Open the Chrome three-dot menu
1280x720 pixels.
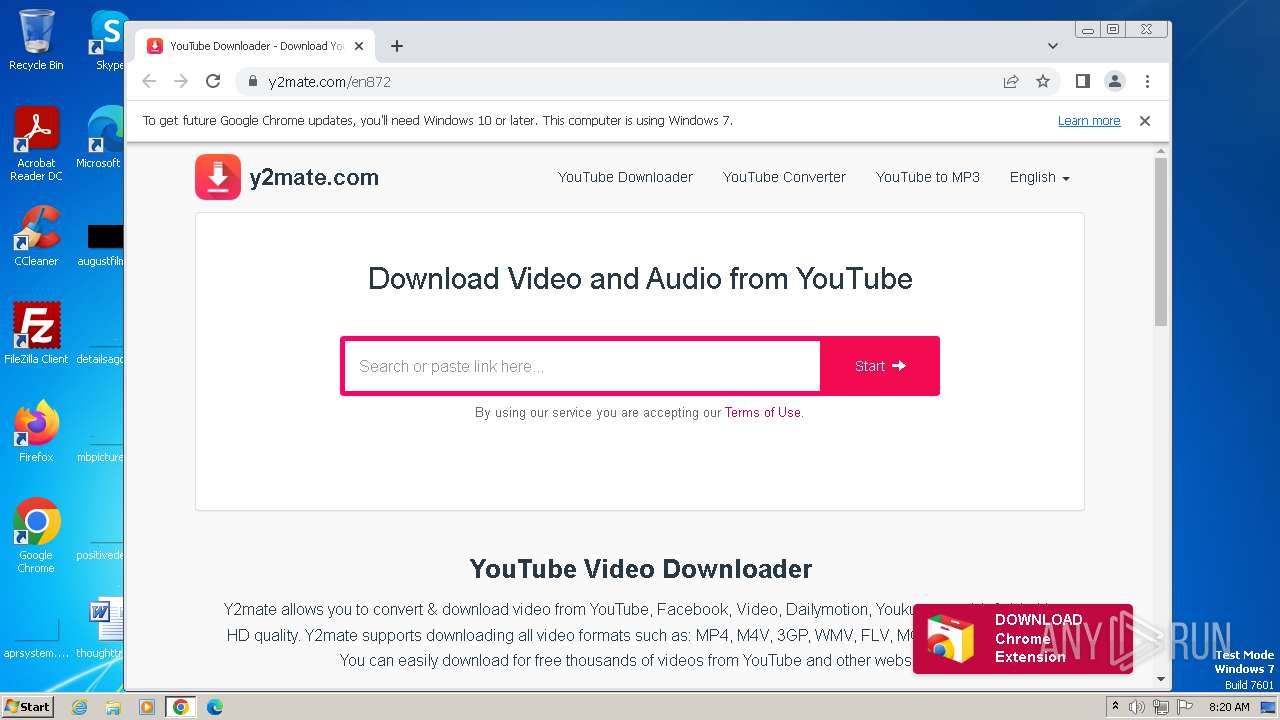click(1147, 82)
